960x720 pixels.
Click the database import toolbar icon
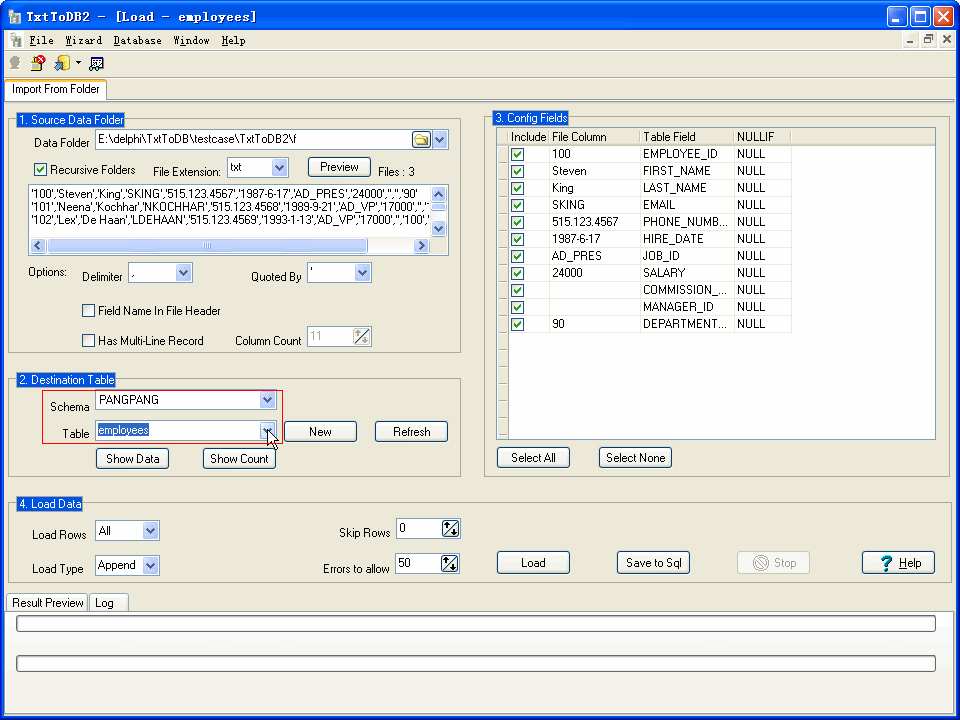click(62, 62)
